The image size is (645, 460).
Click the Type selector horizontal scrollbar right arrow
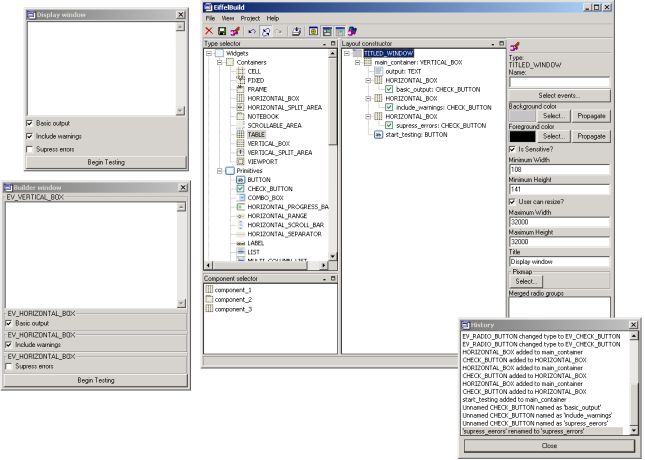[324, 265]
